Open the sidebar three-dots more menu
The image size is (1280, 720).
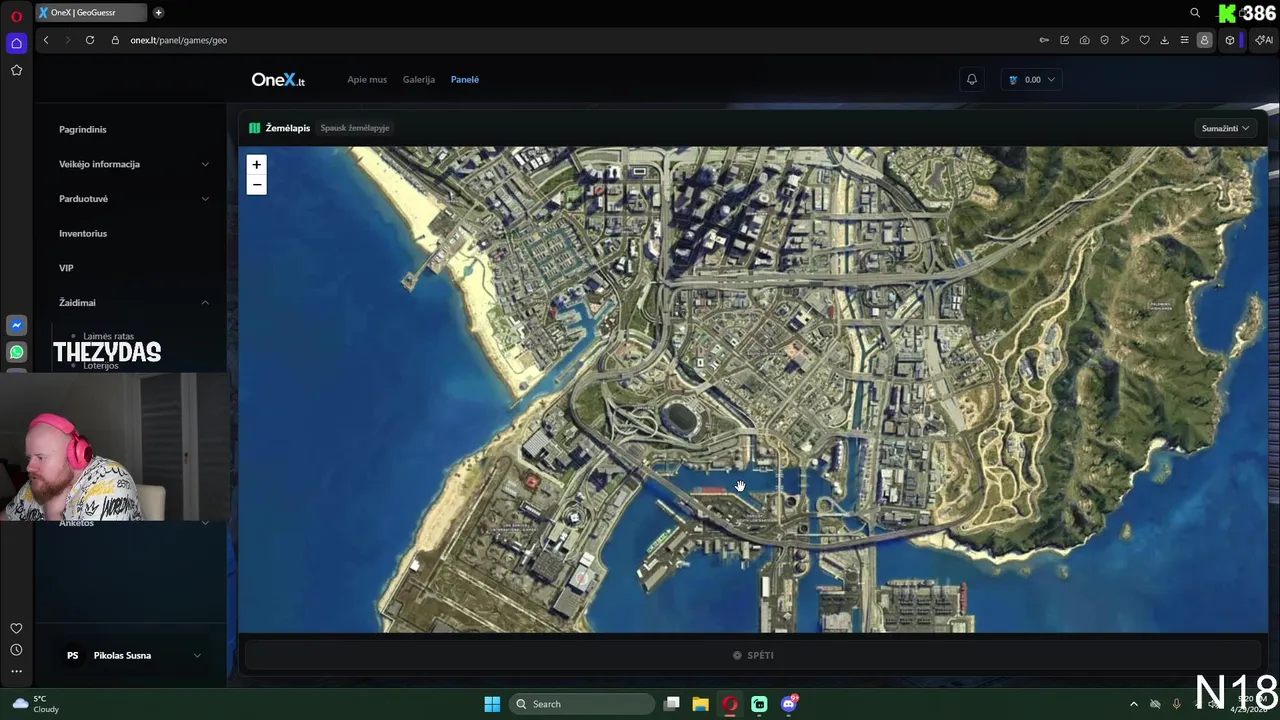point(16,671)
